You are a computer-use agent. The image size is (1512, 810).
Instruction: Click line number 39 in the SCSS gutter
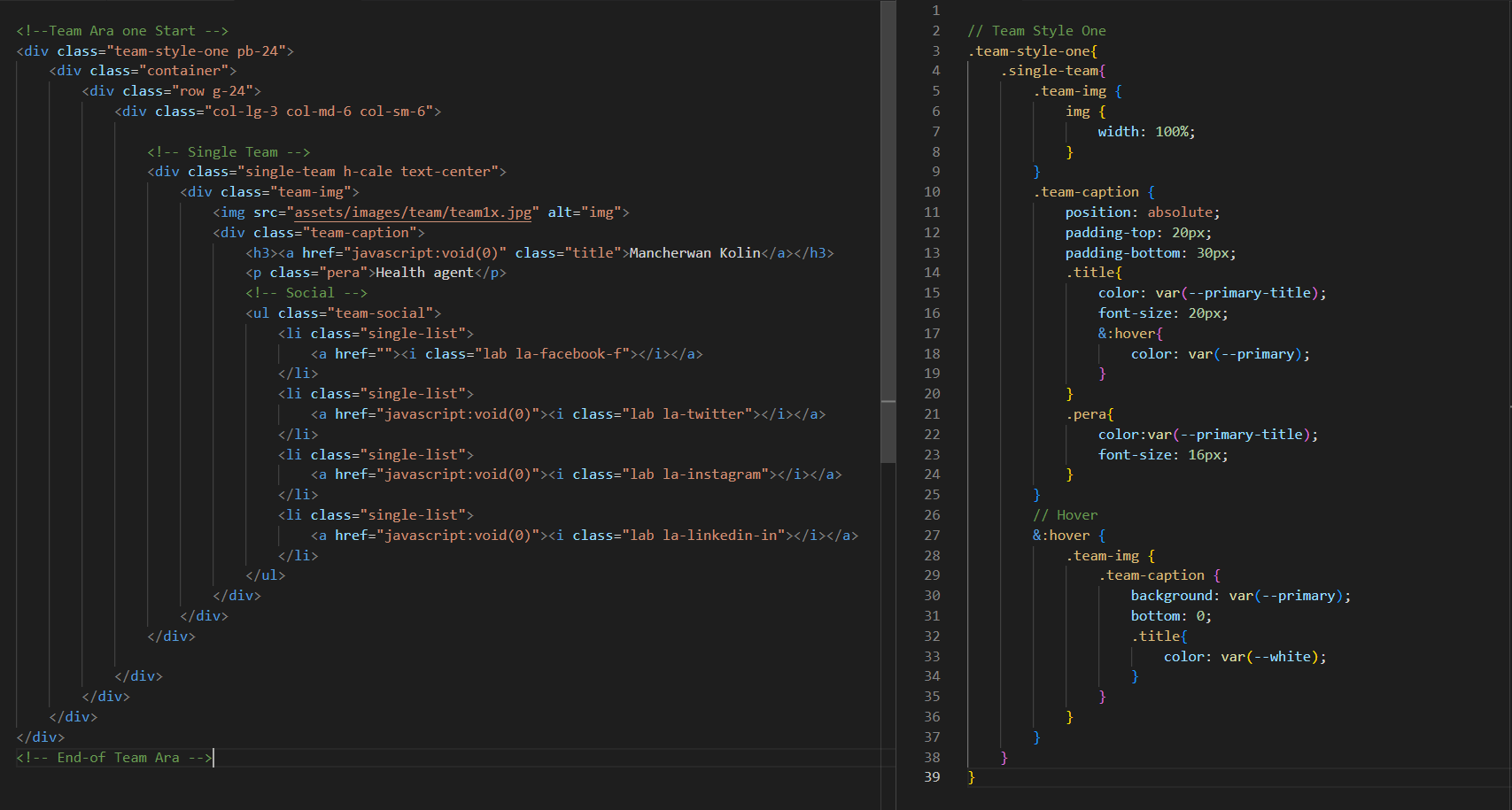(932, 777)
